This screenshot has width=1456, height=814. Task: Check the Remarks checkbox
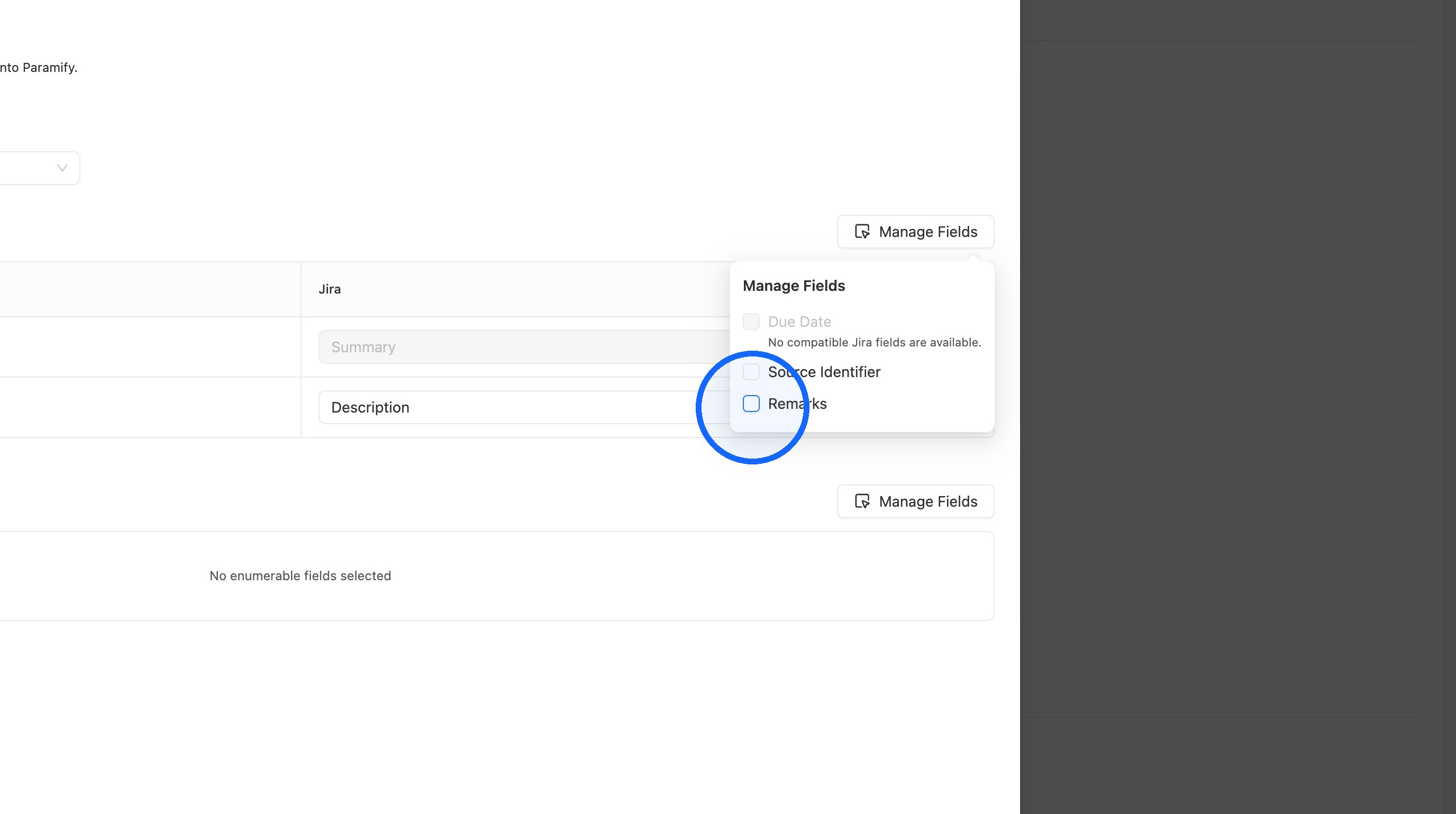coord(751,404)
